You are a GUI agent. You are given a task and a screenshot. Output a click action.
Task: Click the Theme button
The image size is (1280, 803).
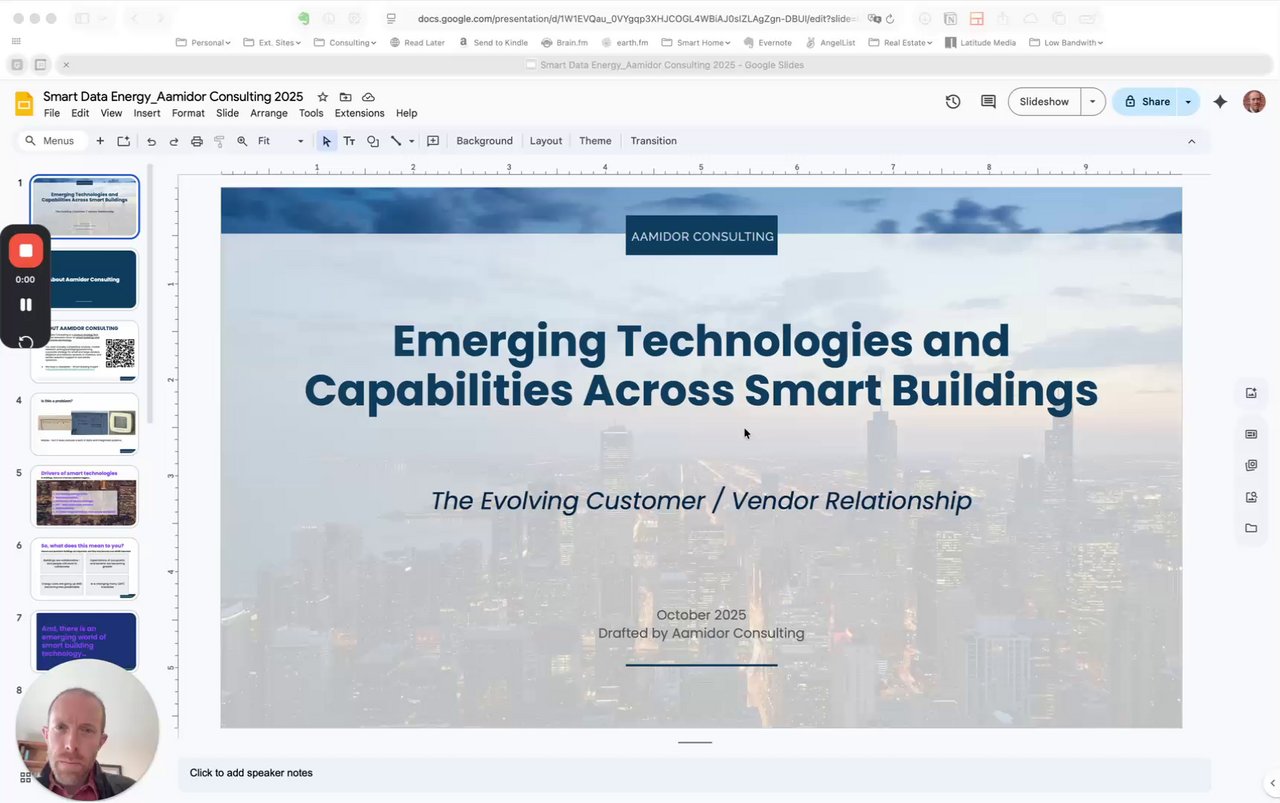point(595,141)
